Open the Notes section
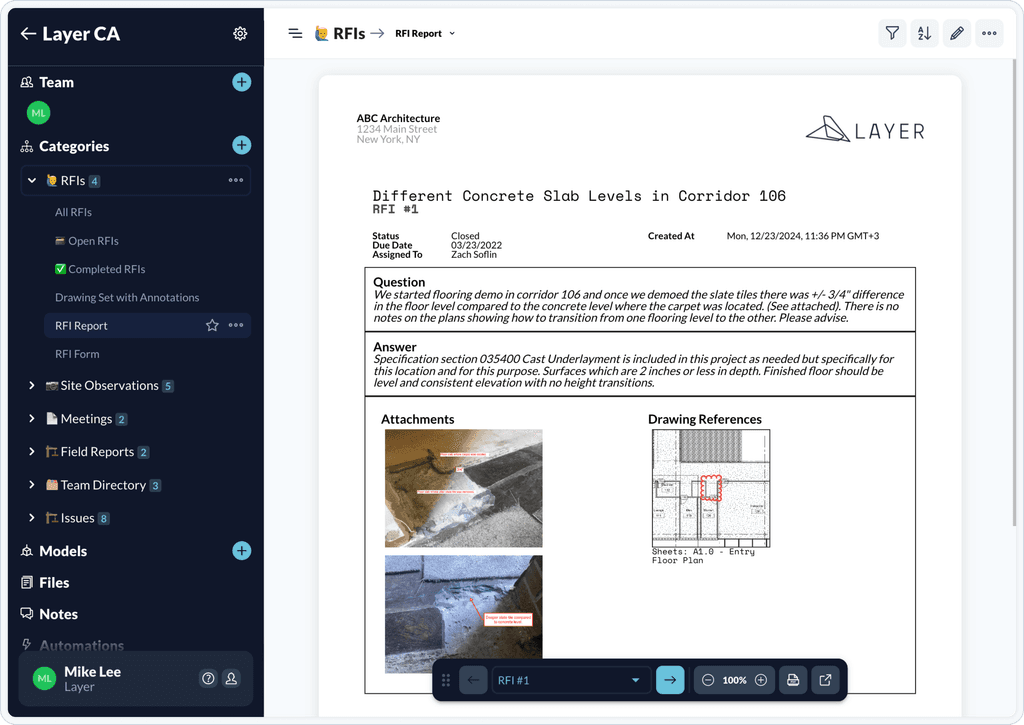The height and width of the screenshot is (725, 1024). (x=58, y=614)
